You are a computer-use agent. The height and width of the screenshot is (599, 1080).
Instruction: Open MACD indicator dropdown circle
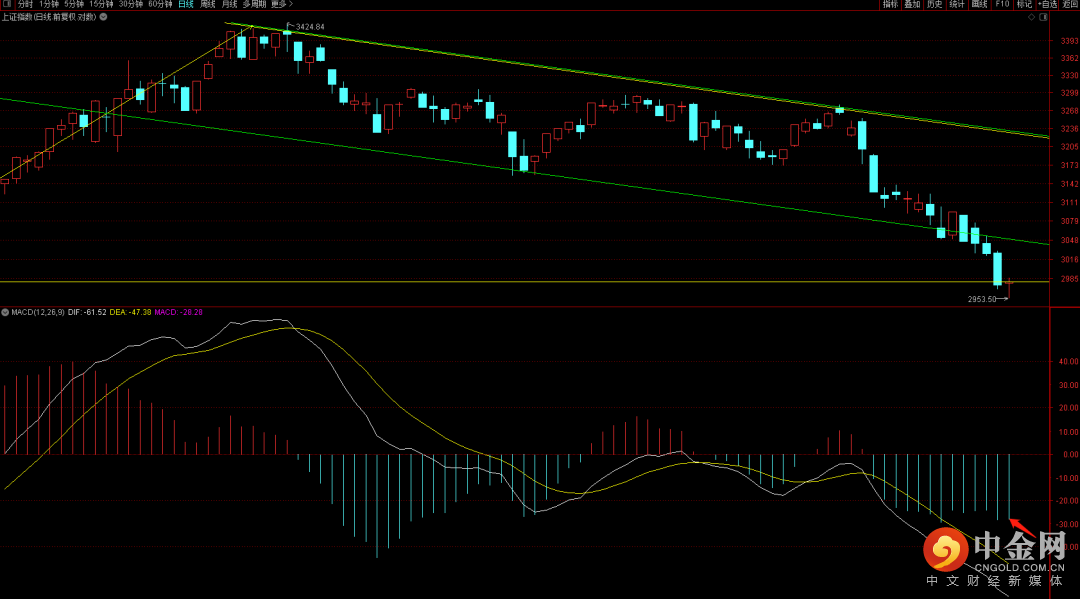(x=5, y=313)
